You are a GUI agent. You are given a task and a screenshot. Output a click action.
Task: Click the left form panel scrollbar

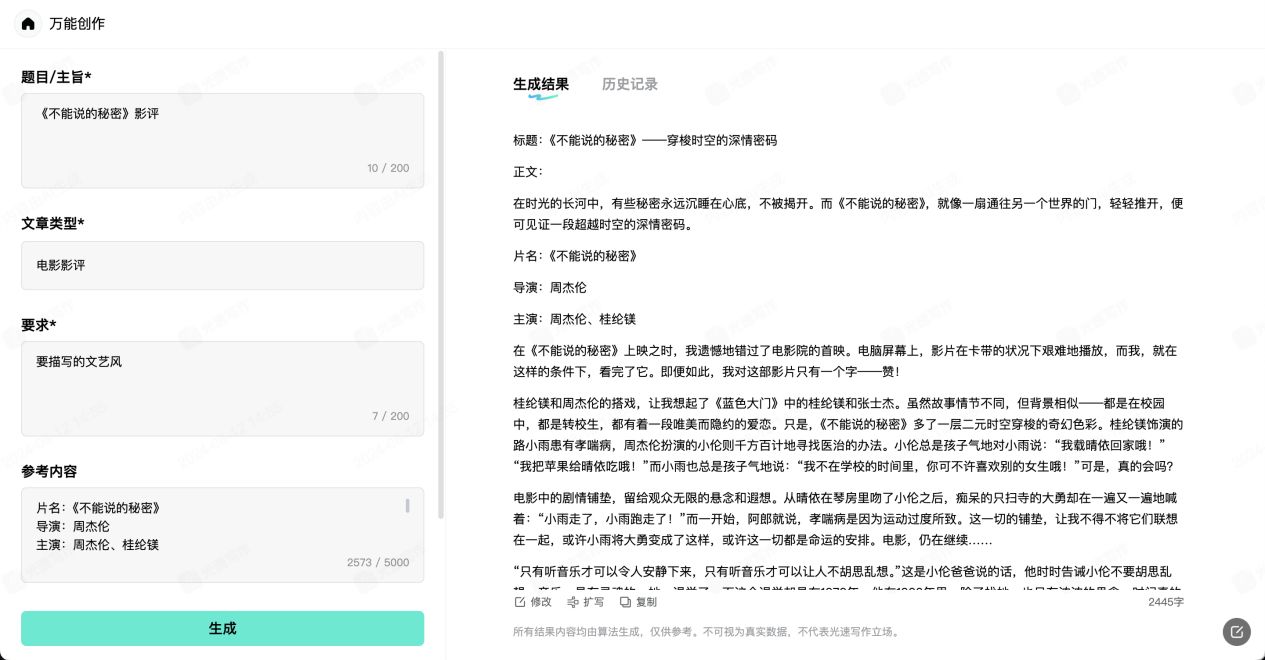[441, 285]
